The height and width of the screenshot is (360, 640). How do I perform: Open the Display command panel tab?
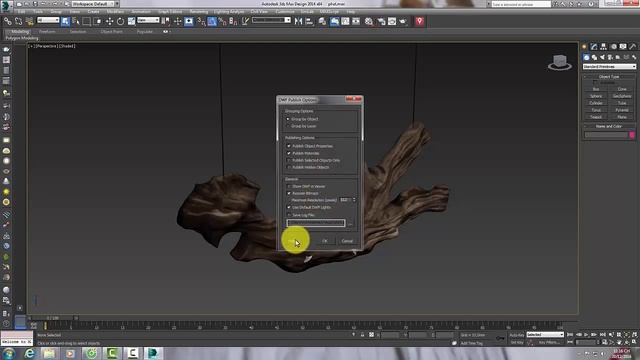pyautogui.click(x=623, y=47)
